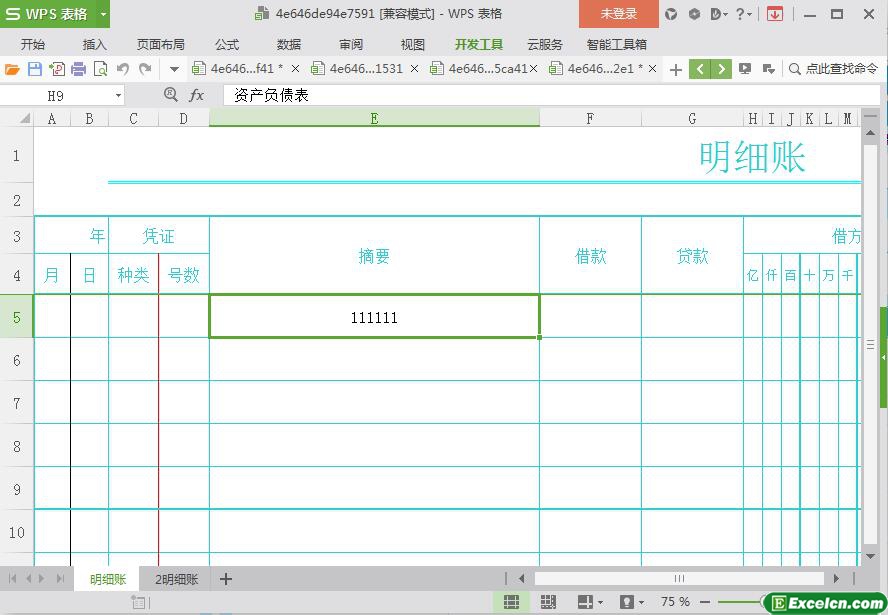Close the 4e646...1531 document tab
The image size is (888, 615).
tap(414, 69)
